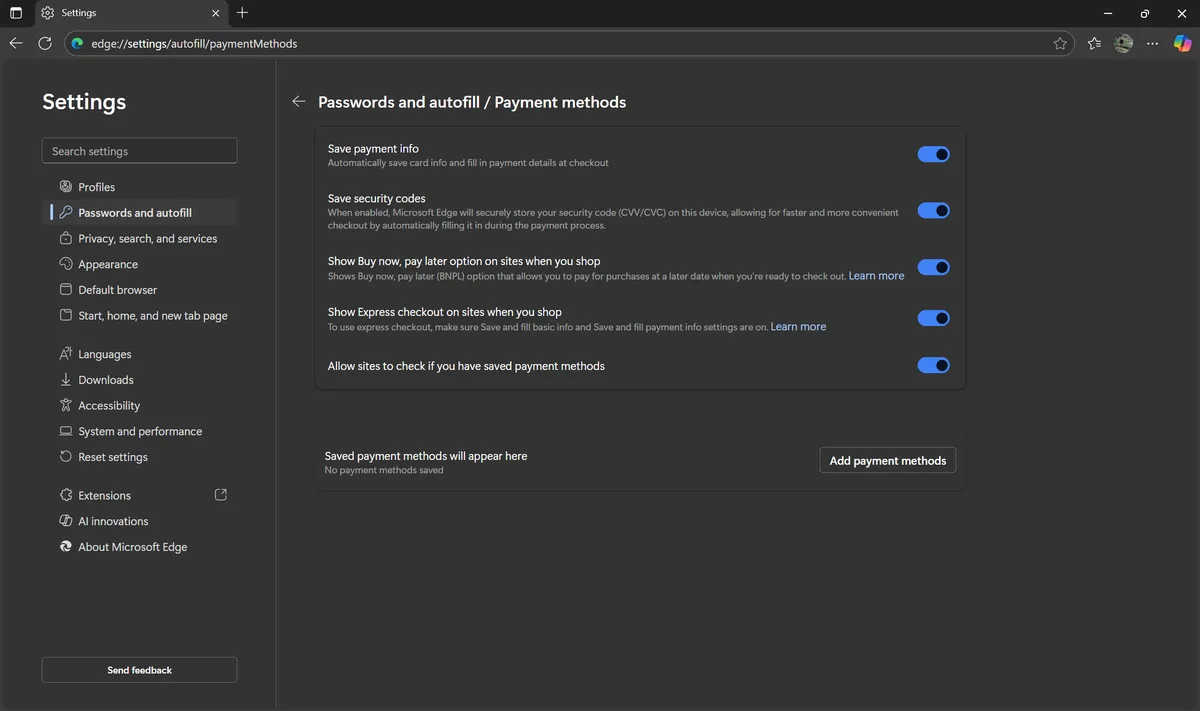Go to Appearance settings
Screen dimensions: 1200x711
(108, 265)
